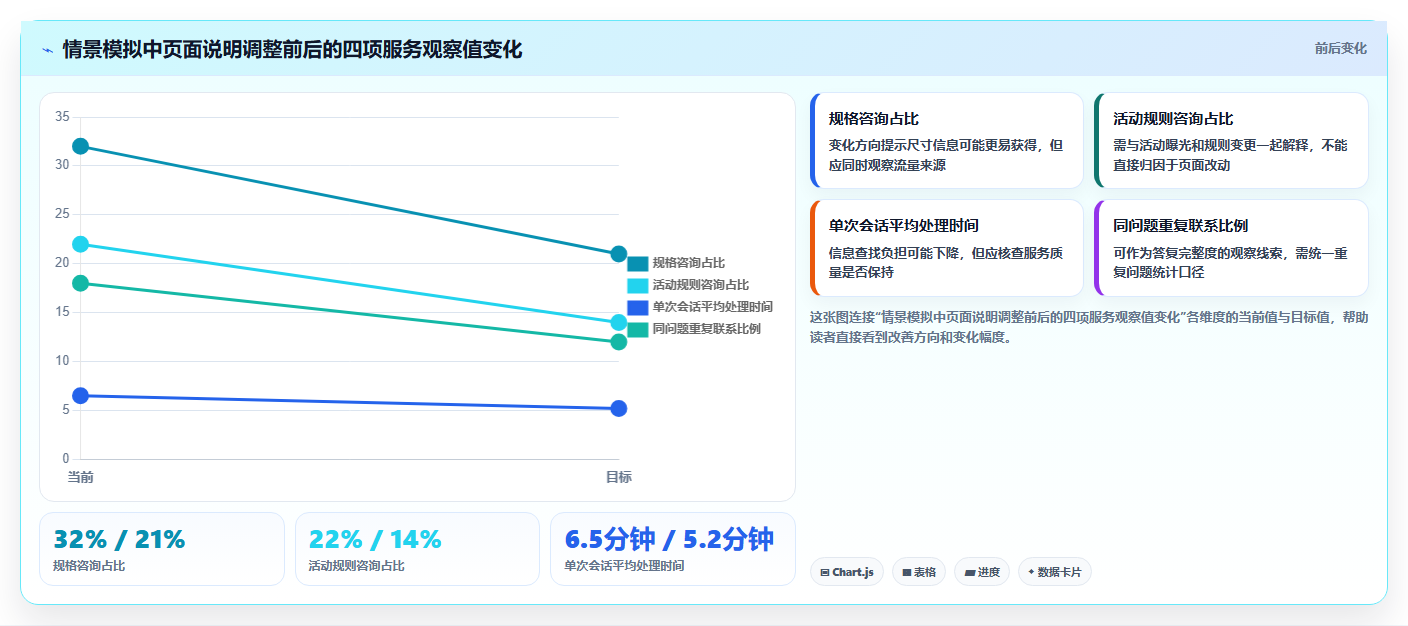The image size is (1408, 626).
Task: Select the 单次会话平均处理时间 point at 当前 (6.5)
Action: coord(81,396)
